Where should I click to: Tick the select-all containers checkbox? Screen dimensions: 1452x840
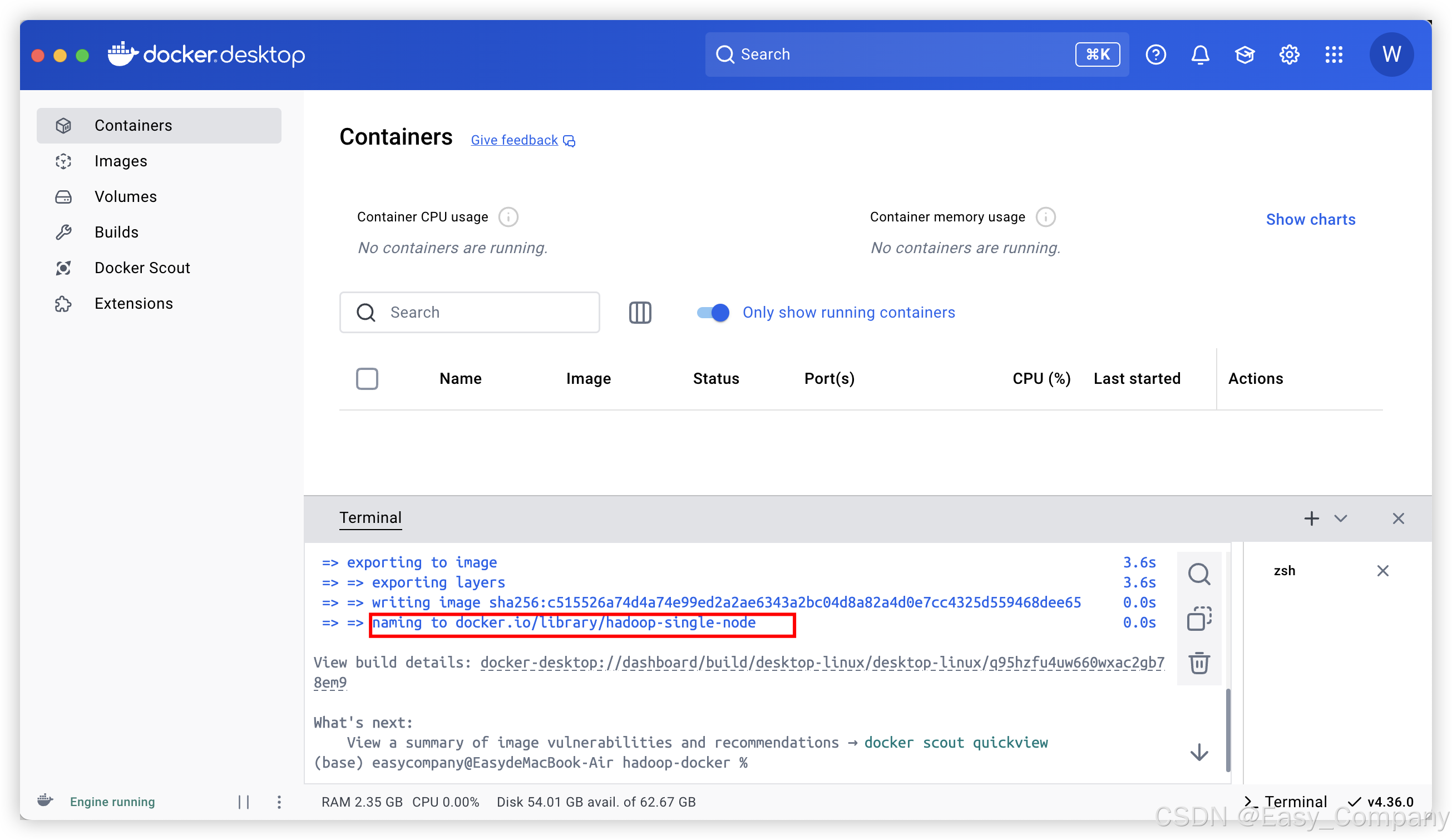[367, 378]
